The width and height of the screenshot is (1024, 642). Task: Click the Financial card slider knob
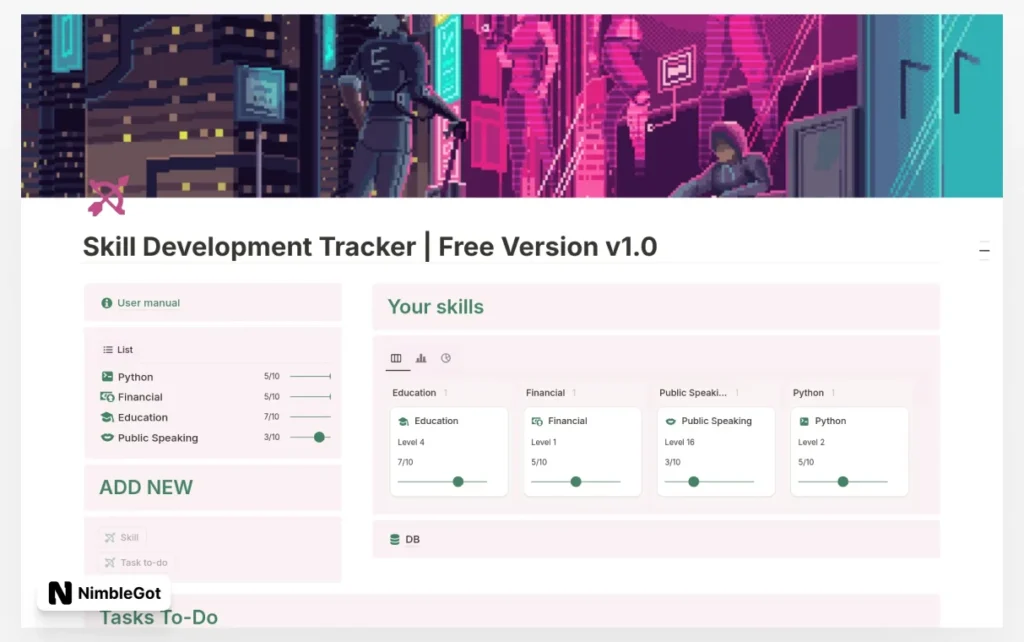[576, 481]
